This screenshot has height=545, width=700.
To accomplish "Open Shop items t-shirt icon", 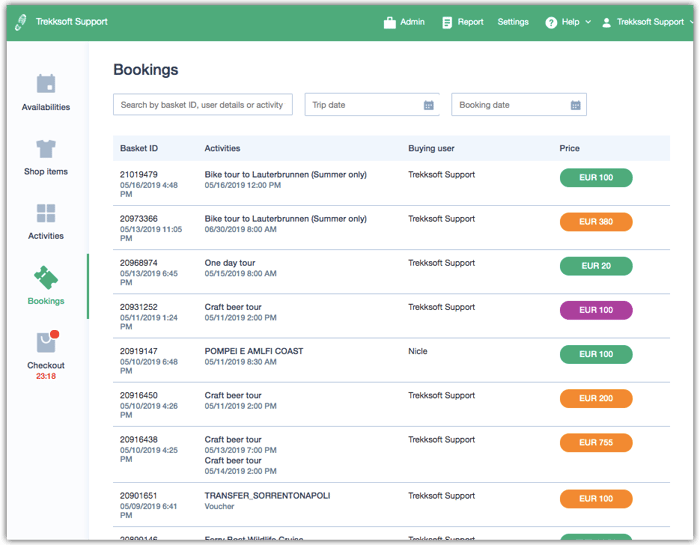I will point(46,149).
